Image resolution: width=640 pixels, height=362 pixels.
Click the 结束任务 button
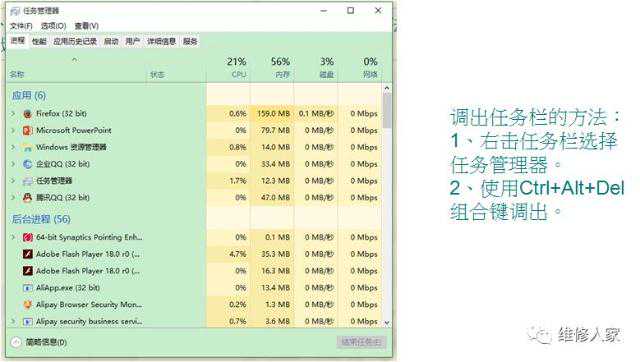(x=361, y=342)
